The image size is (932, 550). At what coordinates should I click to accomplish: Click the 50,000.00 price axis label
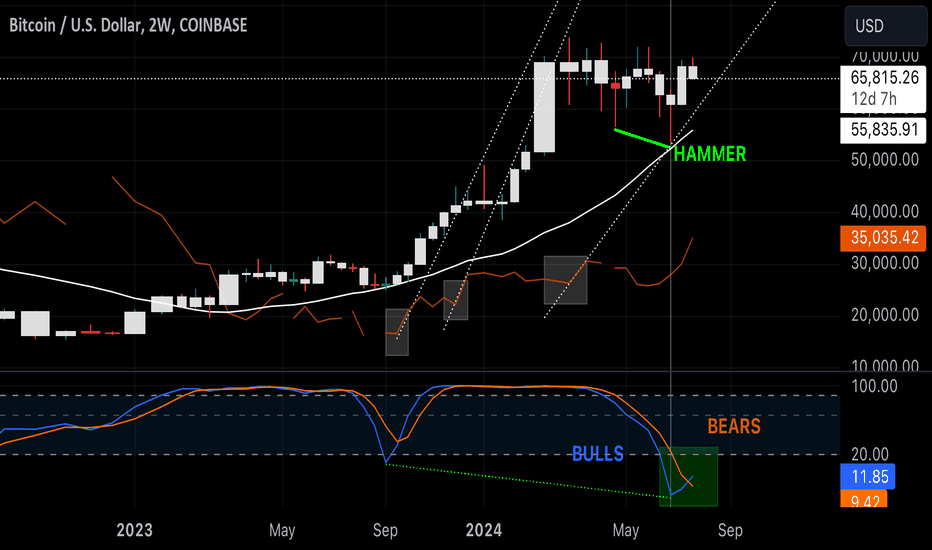coord(884,159)
